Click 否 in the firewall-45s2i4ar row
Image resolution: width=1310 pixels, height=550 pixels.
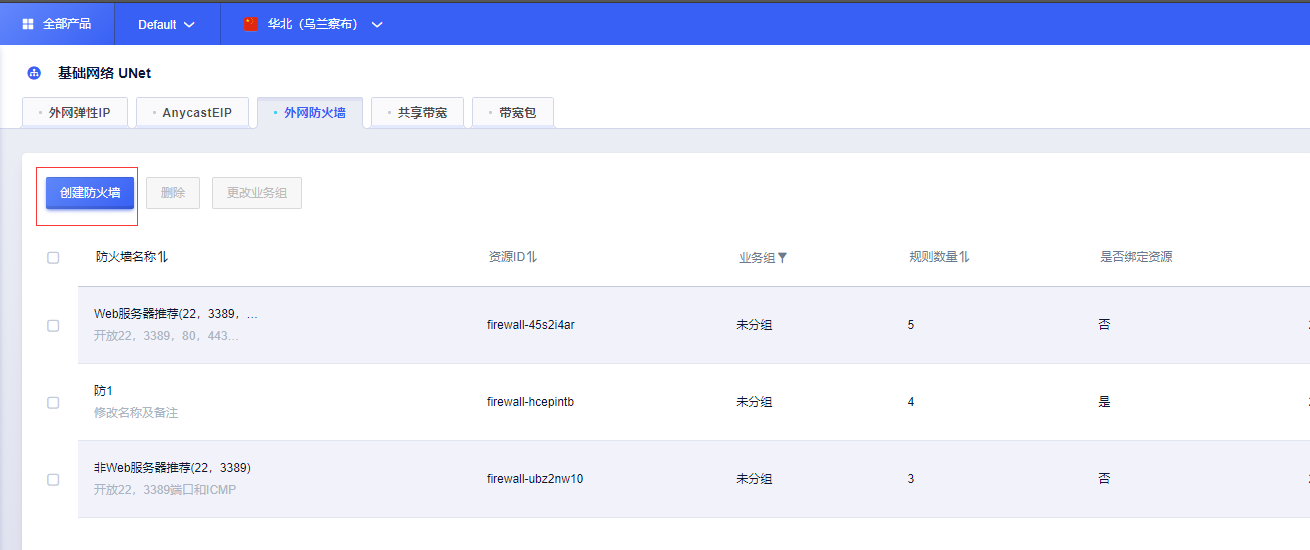click(x=1104, y=325)
